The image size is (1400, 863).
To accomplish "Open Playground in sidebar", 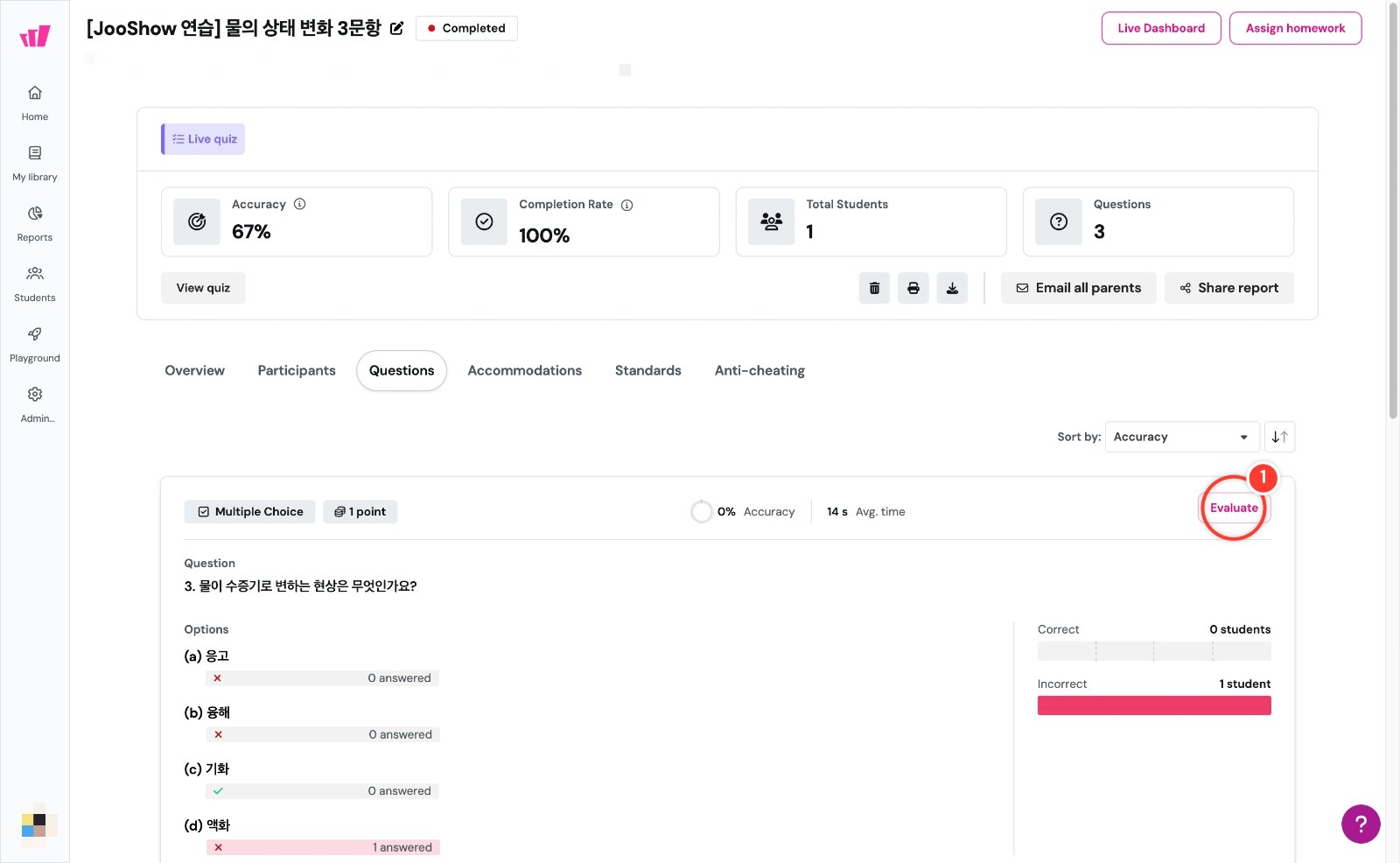I will (x=35, y=345).
